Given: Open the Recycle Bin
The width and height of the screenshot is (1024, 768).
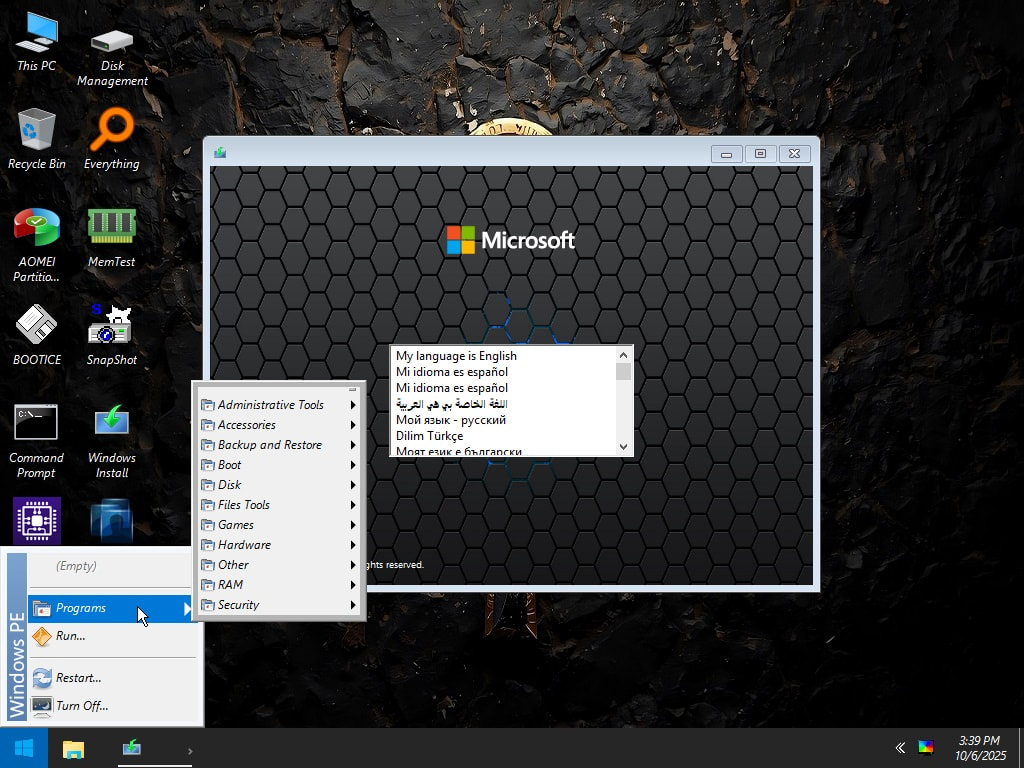Looking at the screenshot, I should pos(36,130).
